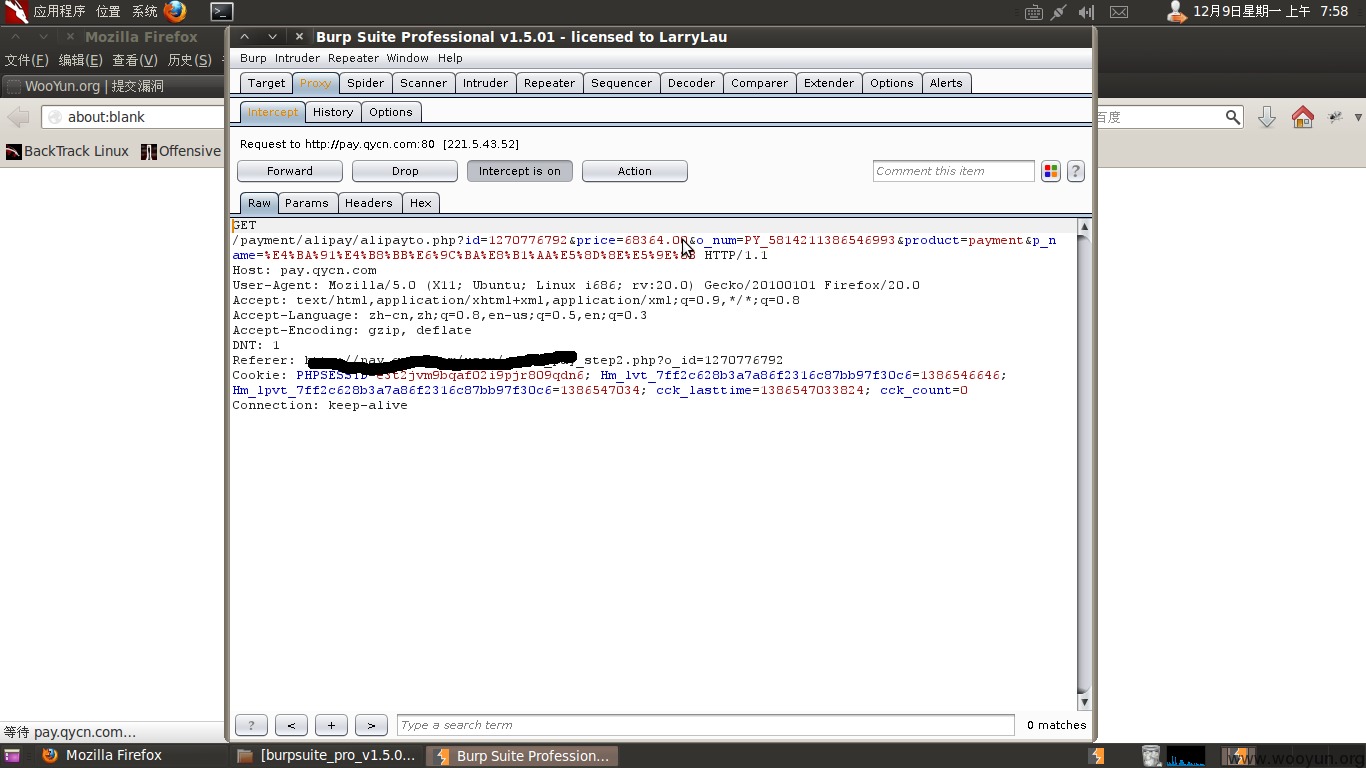Select the WooYun.org Firefox tab
Viewport: 1366px width, 768px height.
pos(113,86)
